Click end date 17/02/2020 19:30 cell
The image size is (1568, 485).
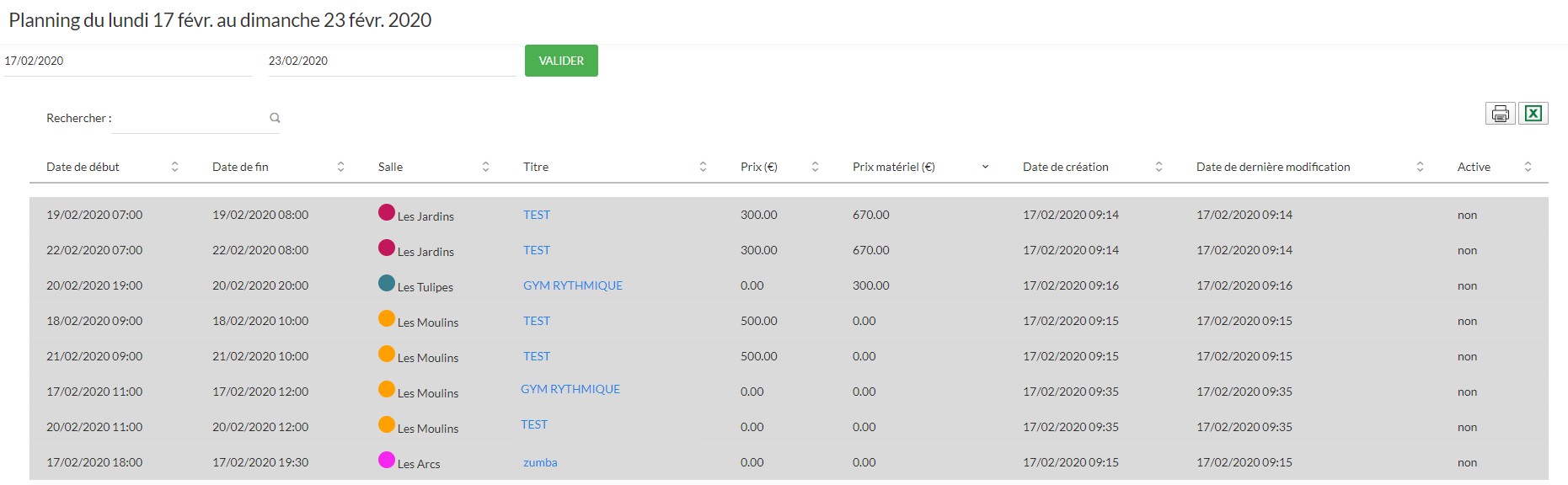[x=260, y=462]
